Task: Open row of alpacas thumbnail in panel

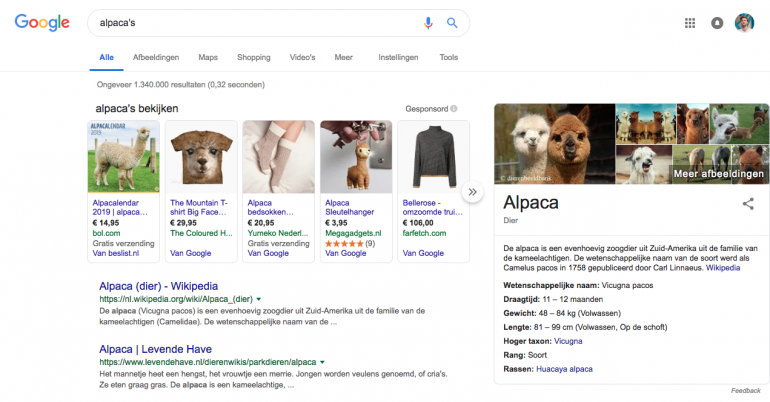Action: click(646, 124)
